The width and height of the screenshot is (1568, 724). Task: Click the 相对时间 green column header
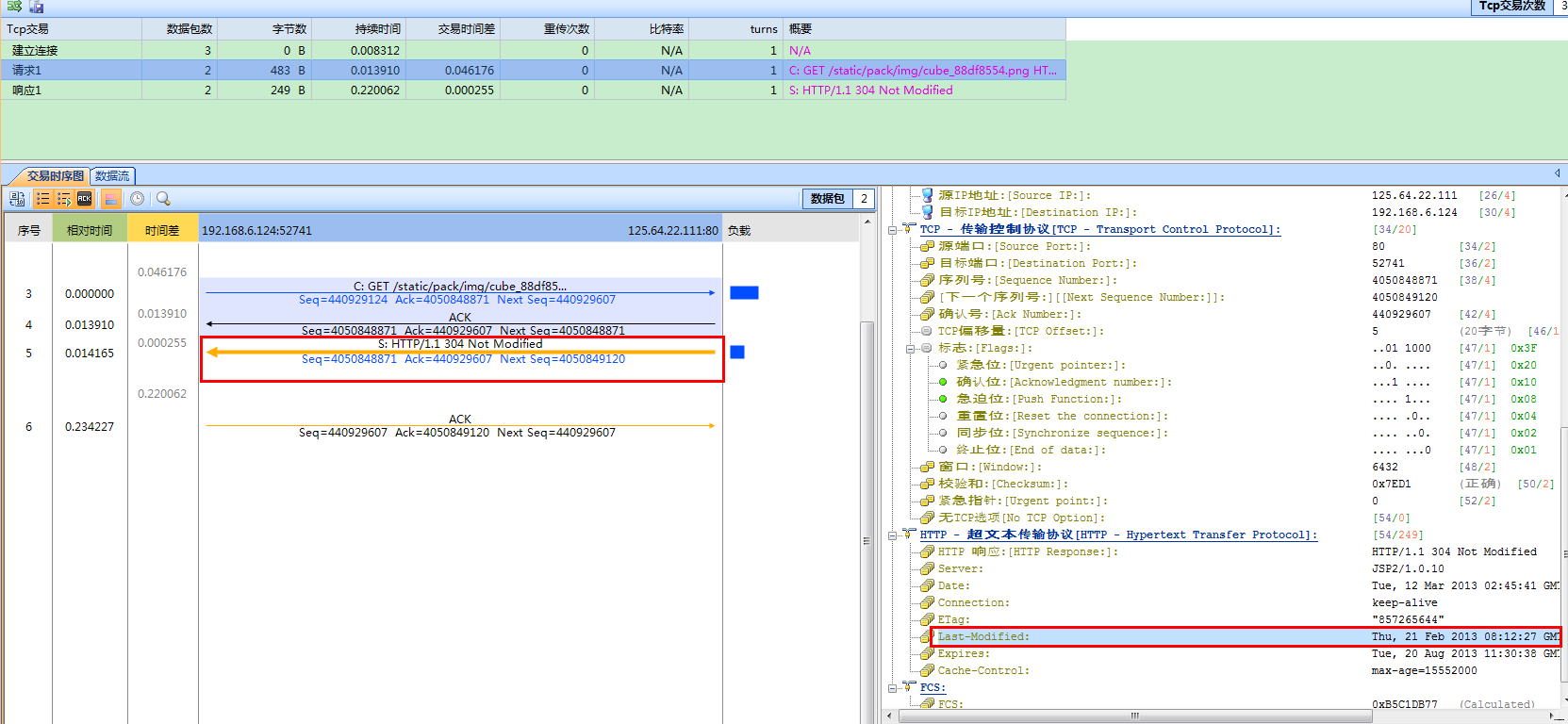90,230
